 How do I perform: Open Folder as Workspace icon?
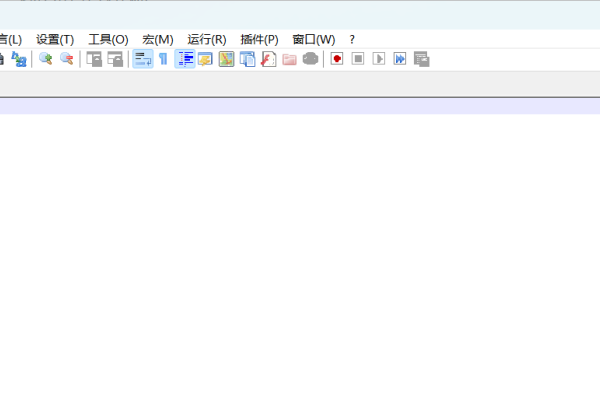point(289,59)
